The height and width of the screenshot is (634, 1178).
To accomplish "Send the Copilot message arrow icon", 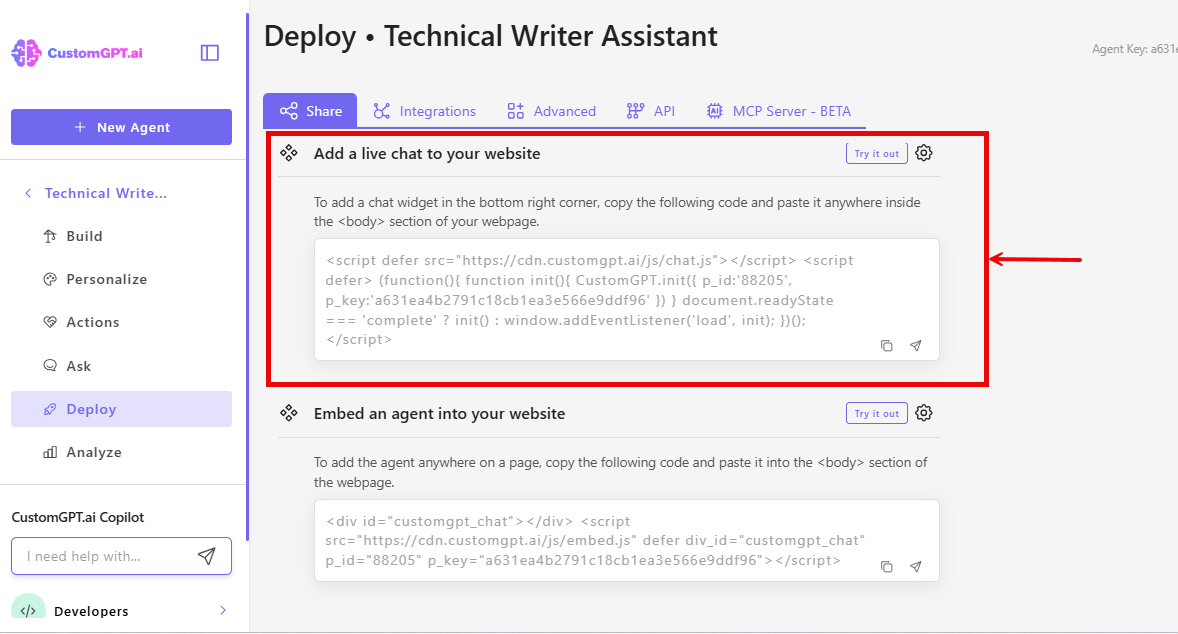I will click(207, 555).
